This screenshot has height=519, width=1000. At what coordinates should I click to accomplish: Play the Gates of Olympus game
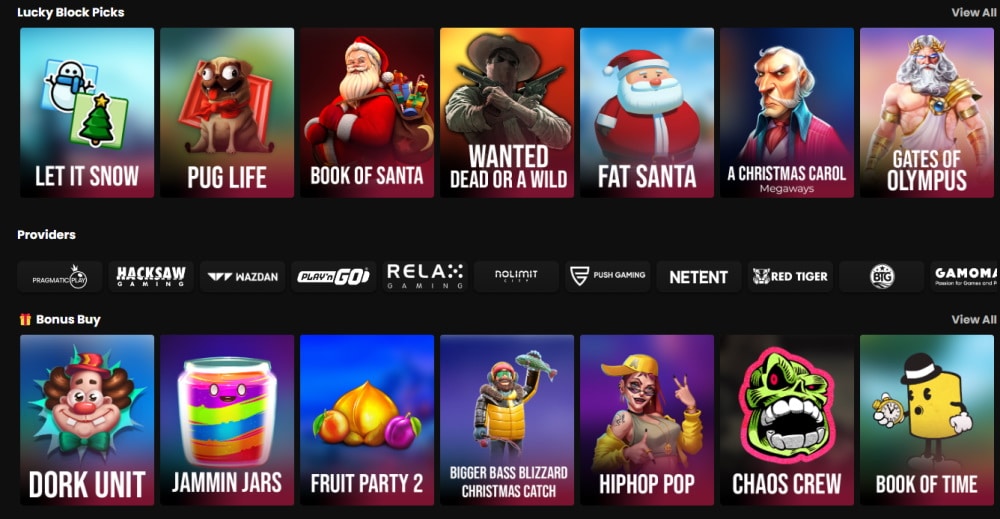(x=927, y=112)
